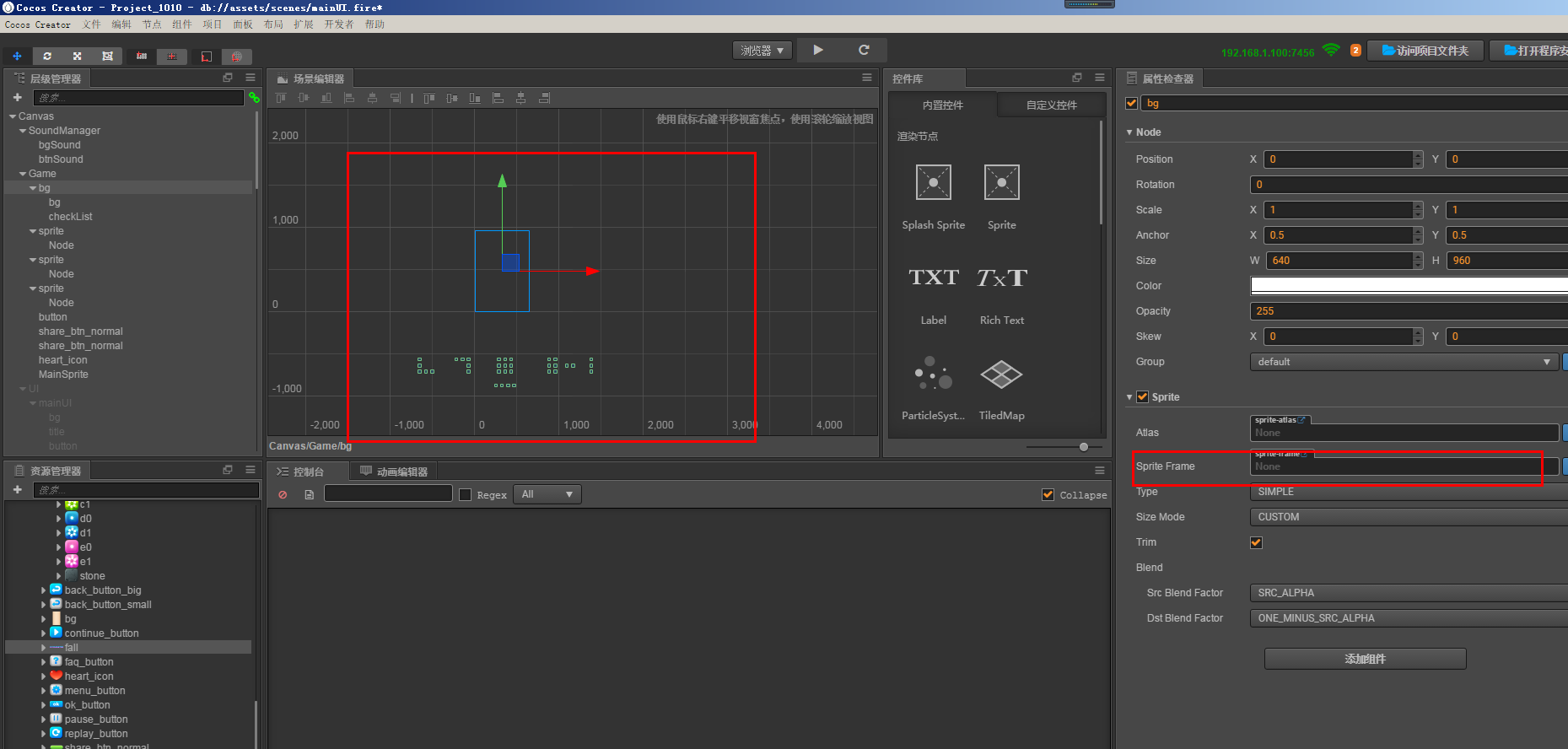This screenshot has width=1568, height=749.
Task: Open the Type SIMPLE selector
Action: click(x=1409, y=492)
